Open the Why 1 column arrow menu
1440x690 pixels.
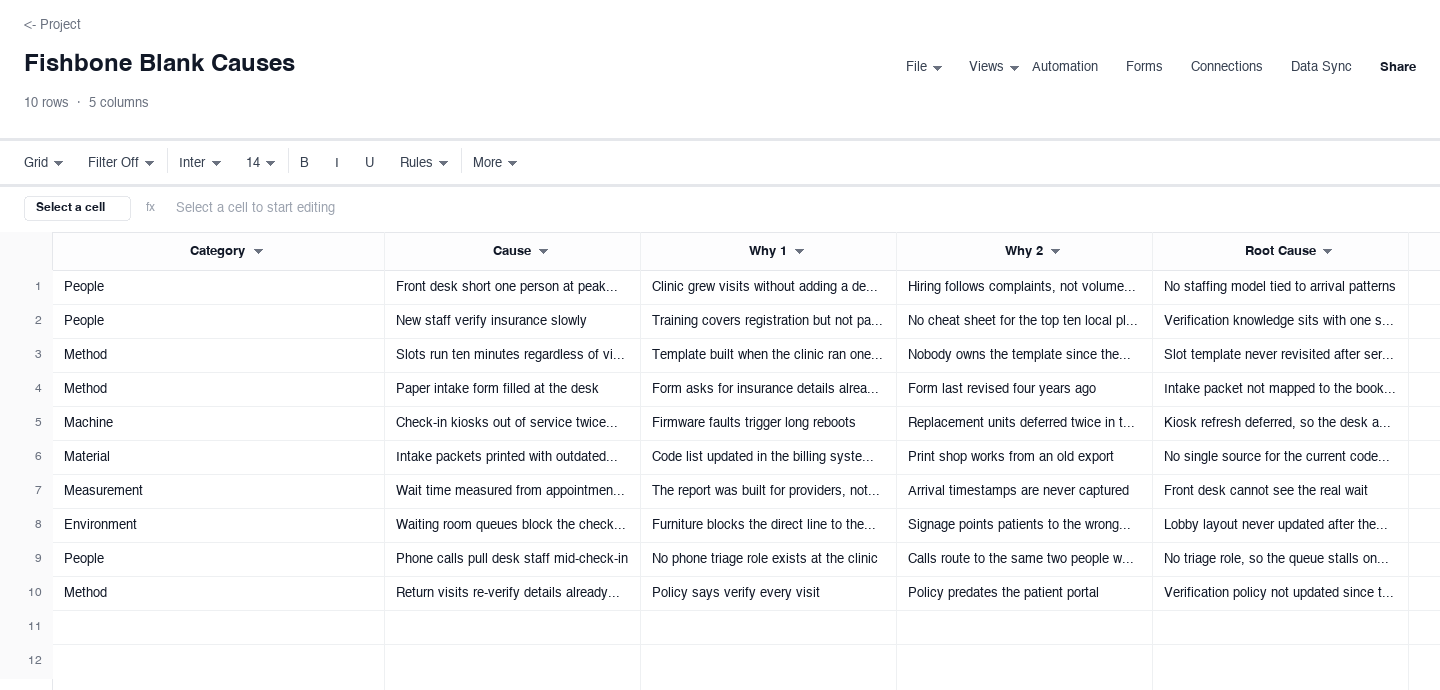799,252
